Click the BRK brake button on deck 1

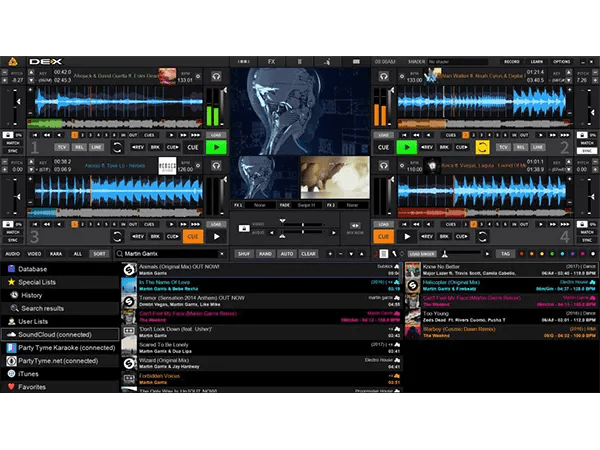click(x=155, y=147)
